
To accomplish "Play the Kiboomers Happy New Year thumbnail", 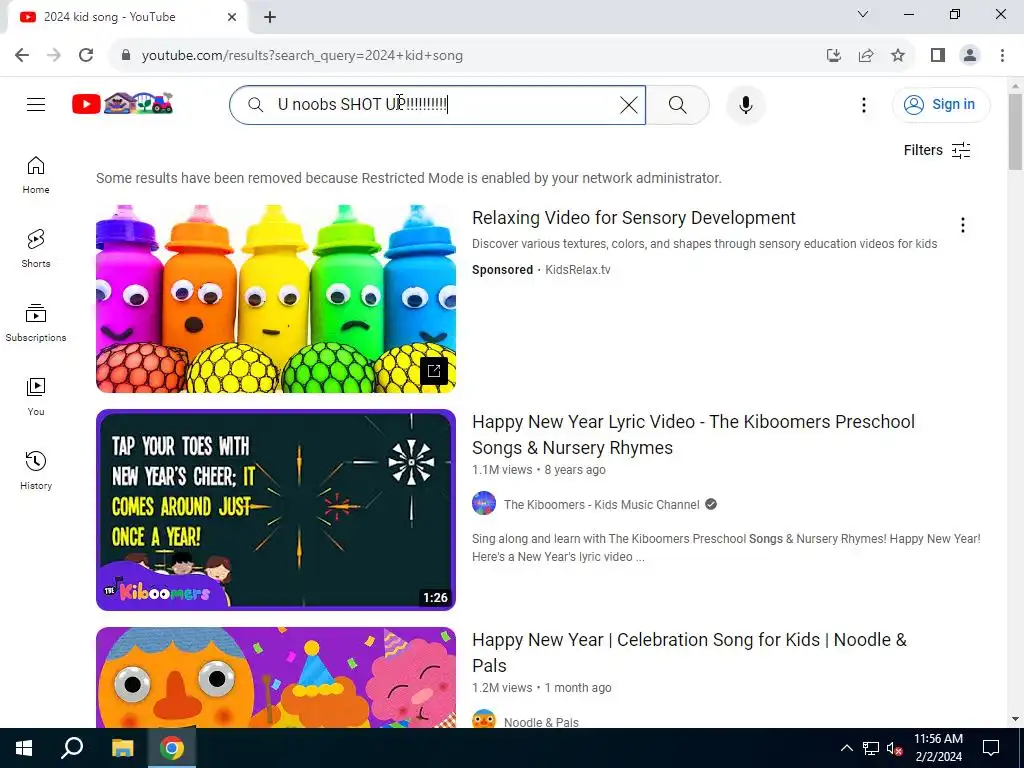I will tap(276, 509).
